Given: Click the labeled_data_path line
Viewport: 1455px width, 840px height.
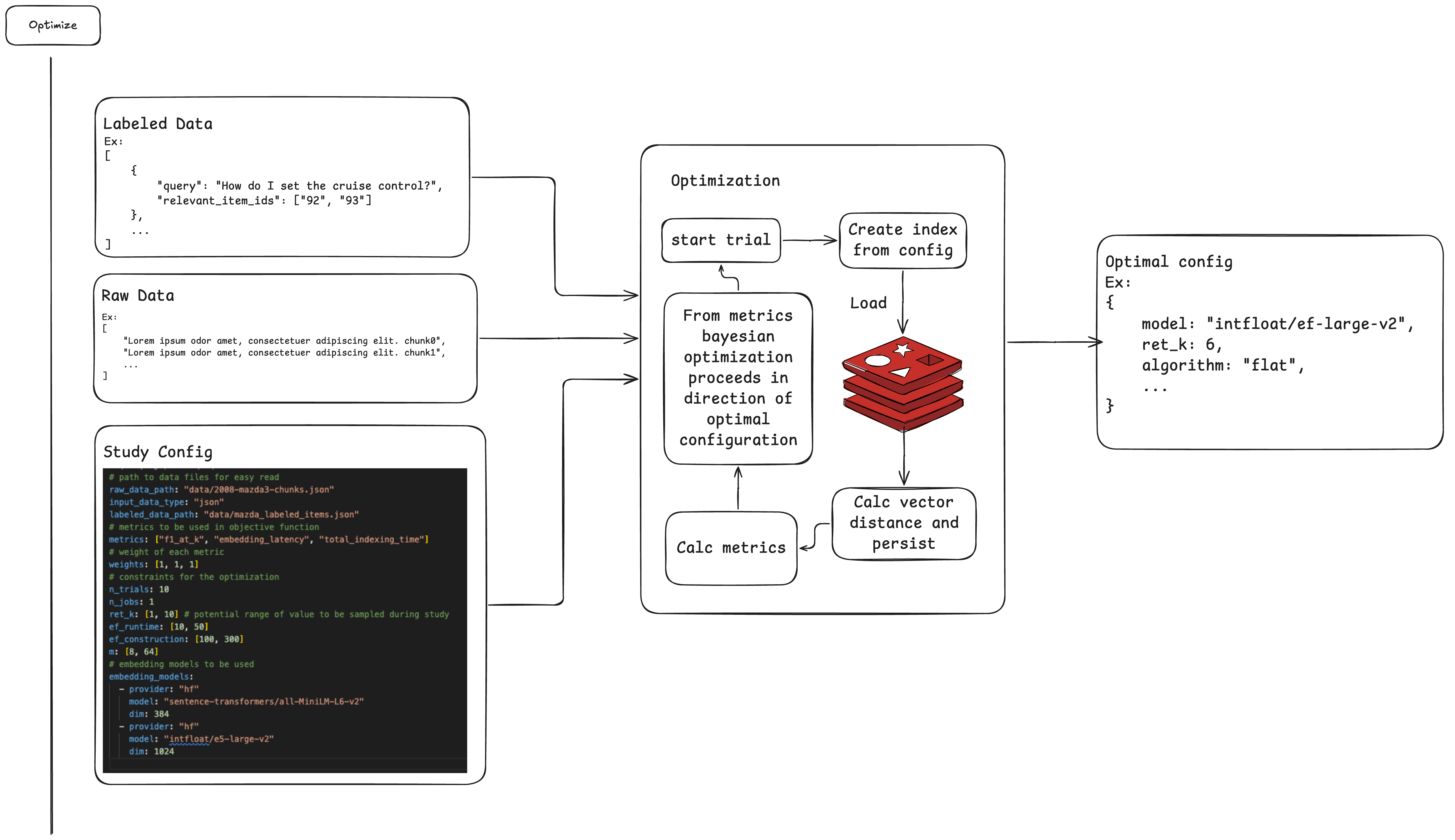Looking at the screenshot, I should [234, 515].
